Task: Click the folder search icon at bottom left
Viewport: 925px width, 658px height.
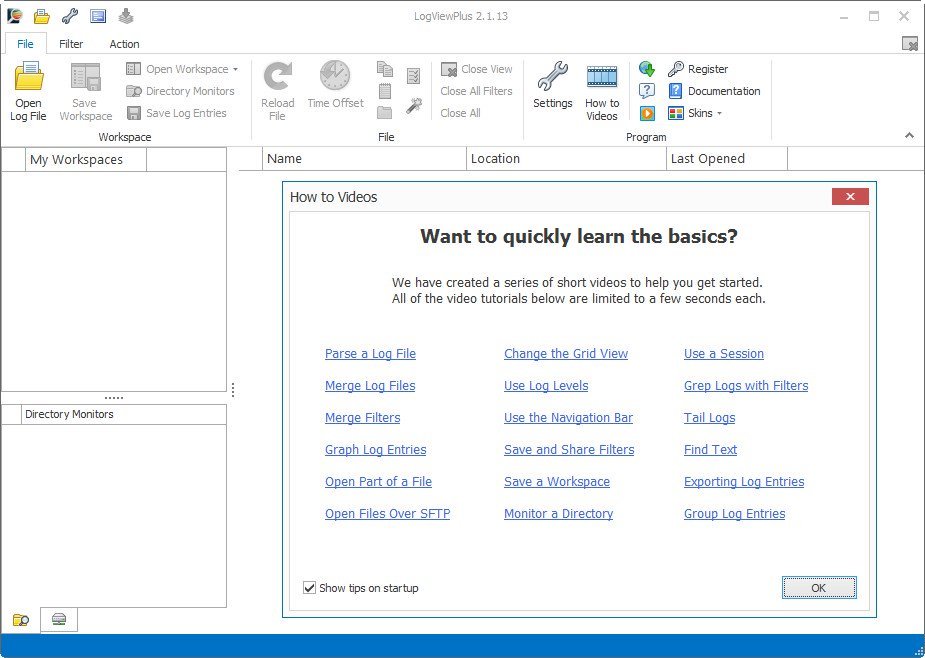Action: click(x=20, y=620)
